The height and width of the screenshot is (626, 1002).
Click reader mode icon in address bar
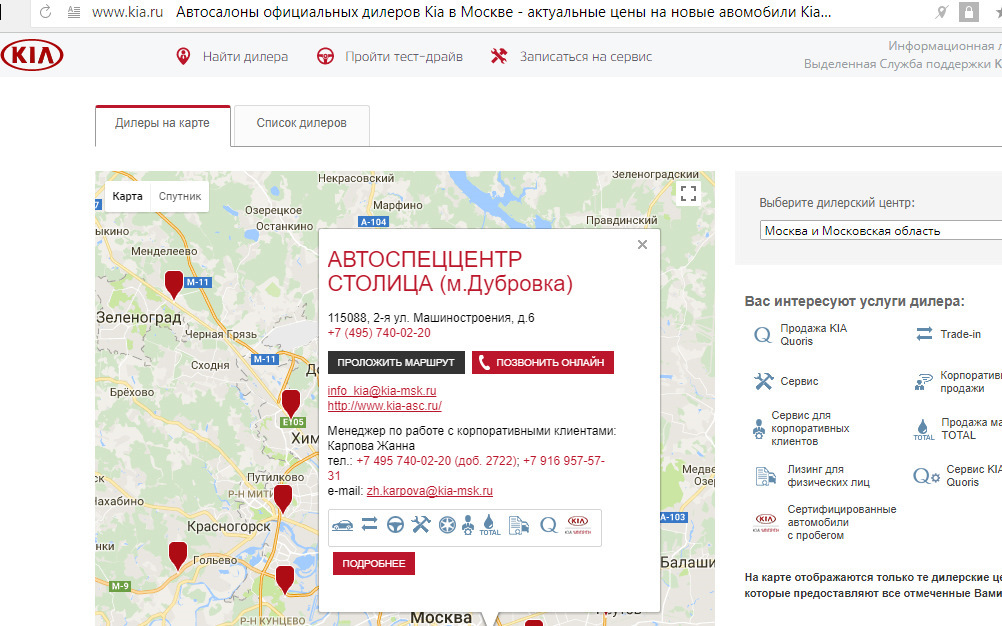[x=74, y=11]
